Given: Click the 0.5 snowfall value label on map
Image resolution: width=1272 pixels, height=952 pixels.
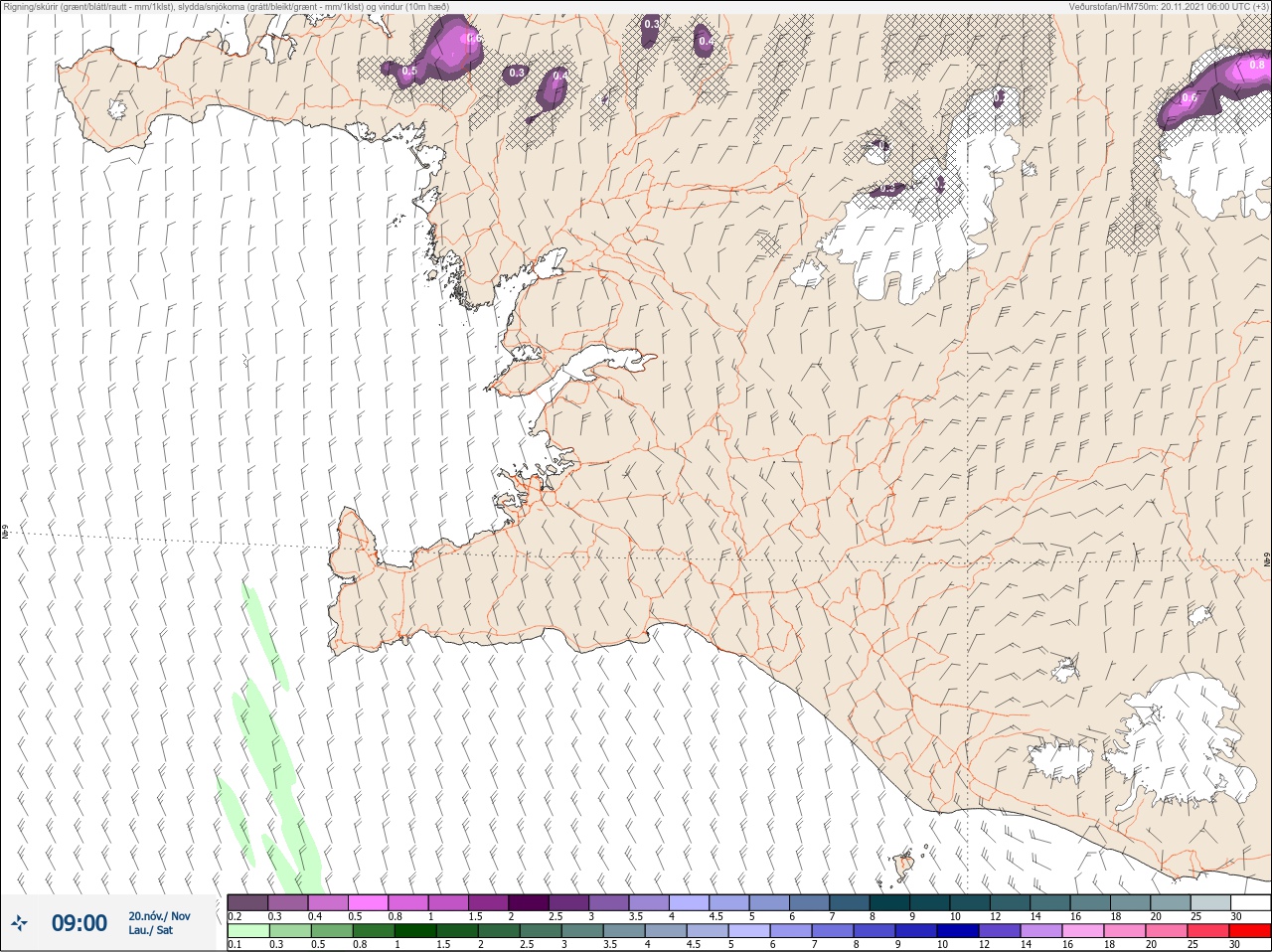Looking at the screenshot, I should pyautogui.click(x=409, y=71).
